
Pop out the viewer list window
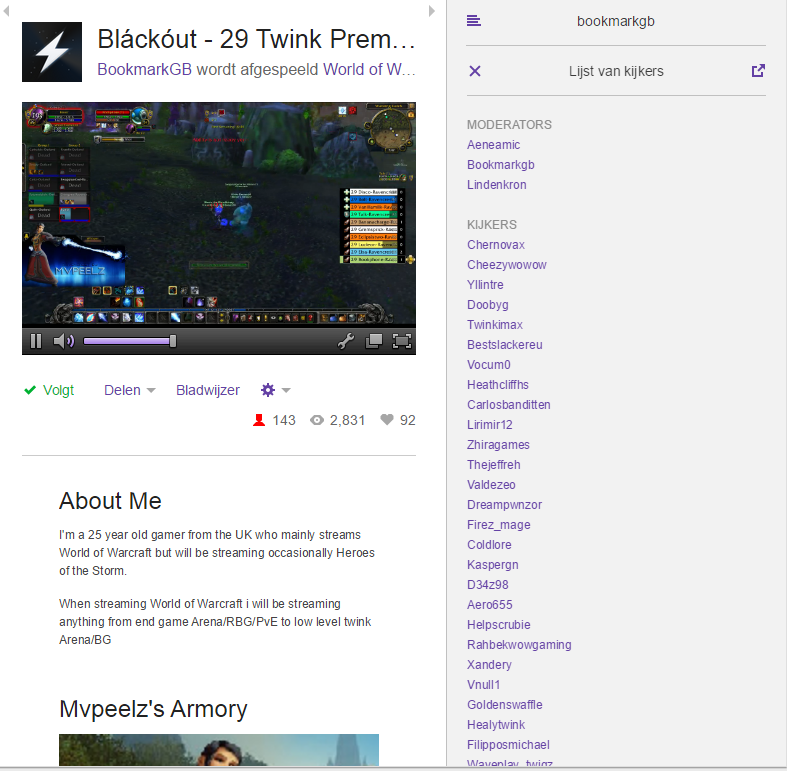click(x=758, y=71)
